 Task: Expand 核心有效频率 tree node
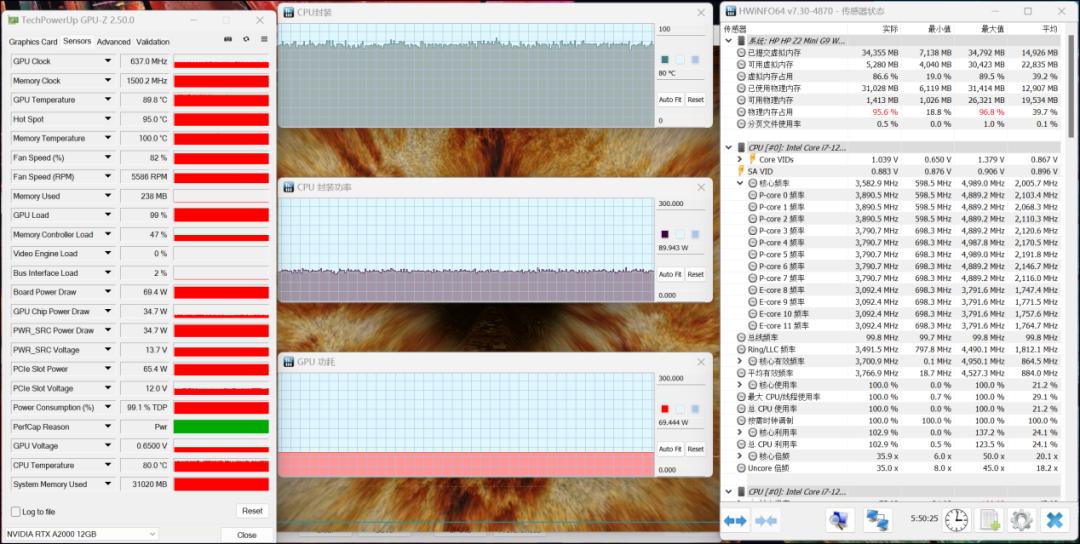[x=740, y=362]
